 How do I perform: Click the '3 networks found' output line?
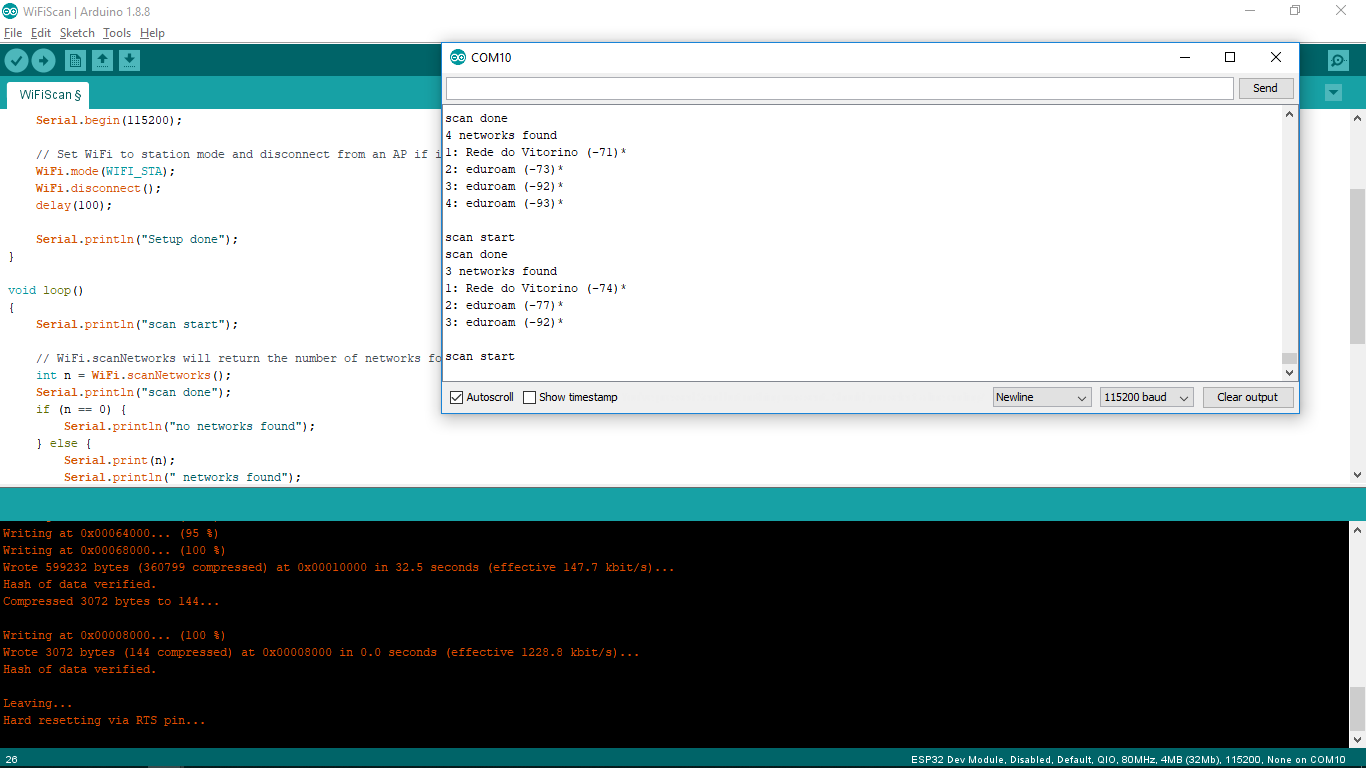pyautogui.click(x=501, y=271)
